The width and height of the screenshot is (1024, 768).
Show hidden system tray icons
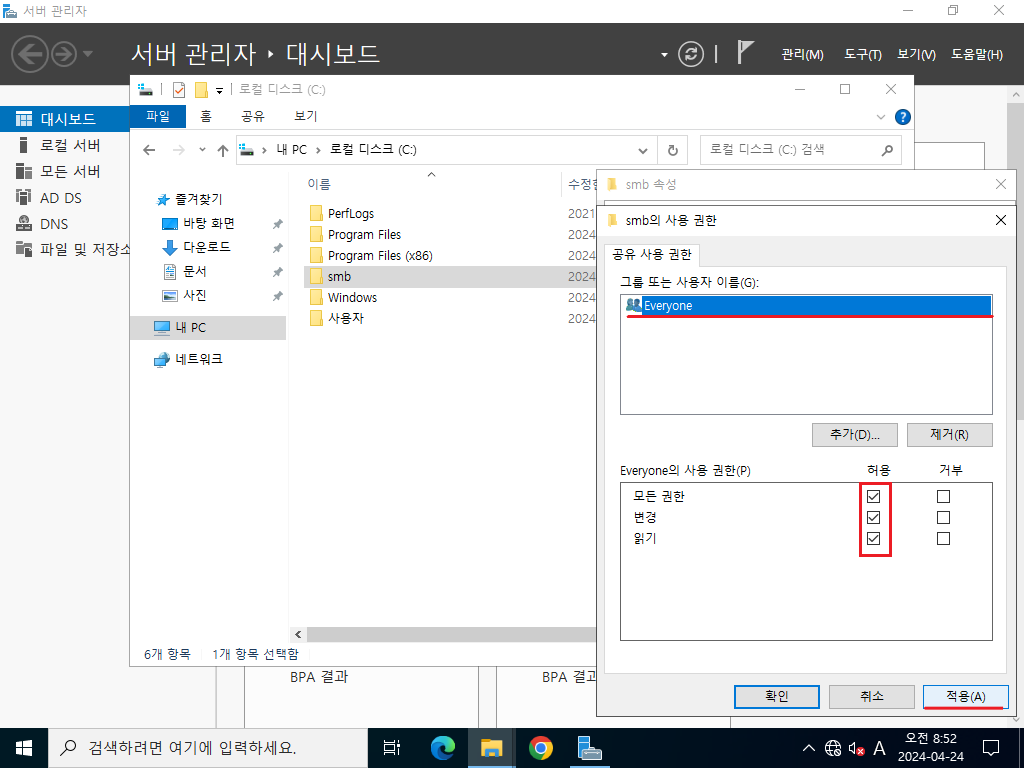pyautogui.click(x=808, y=748)
